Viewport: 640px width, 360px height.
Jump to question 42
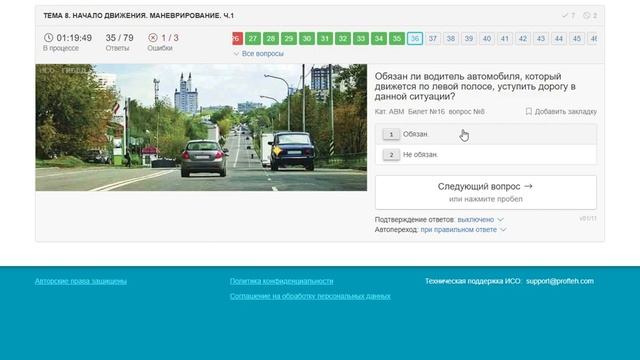522,39
